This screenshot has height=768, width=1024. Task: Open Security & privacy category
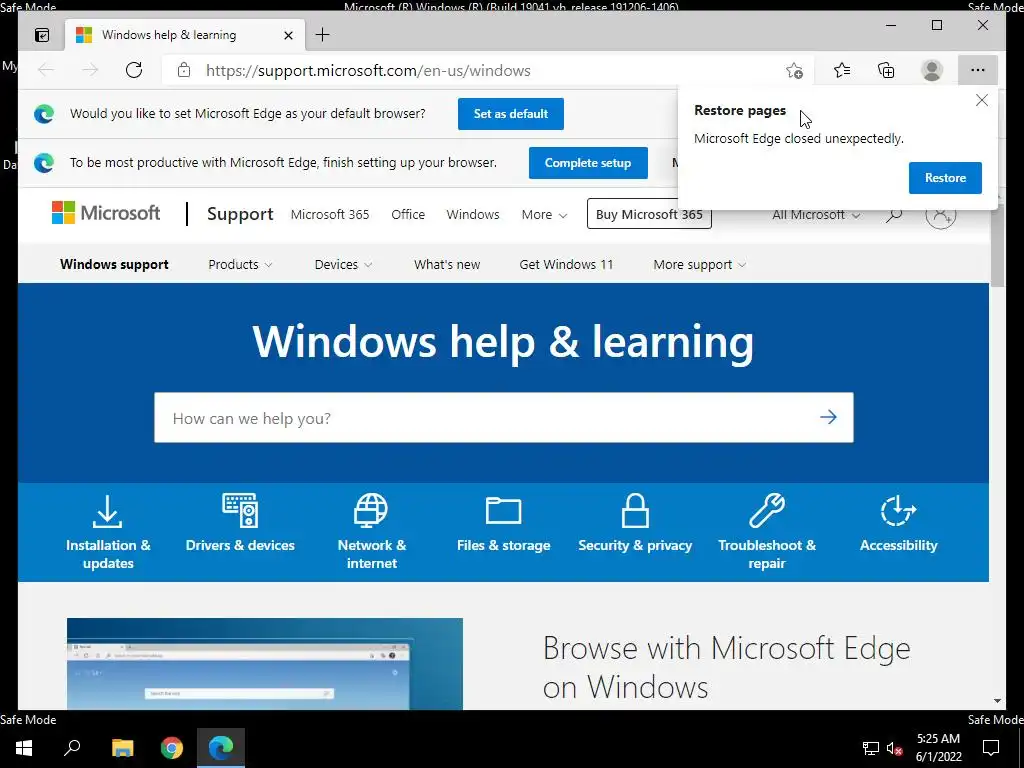(635, 524)
